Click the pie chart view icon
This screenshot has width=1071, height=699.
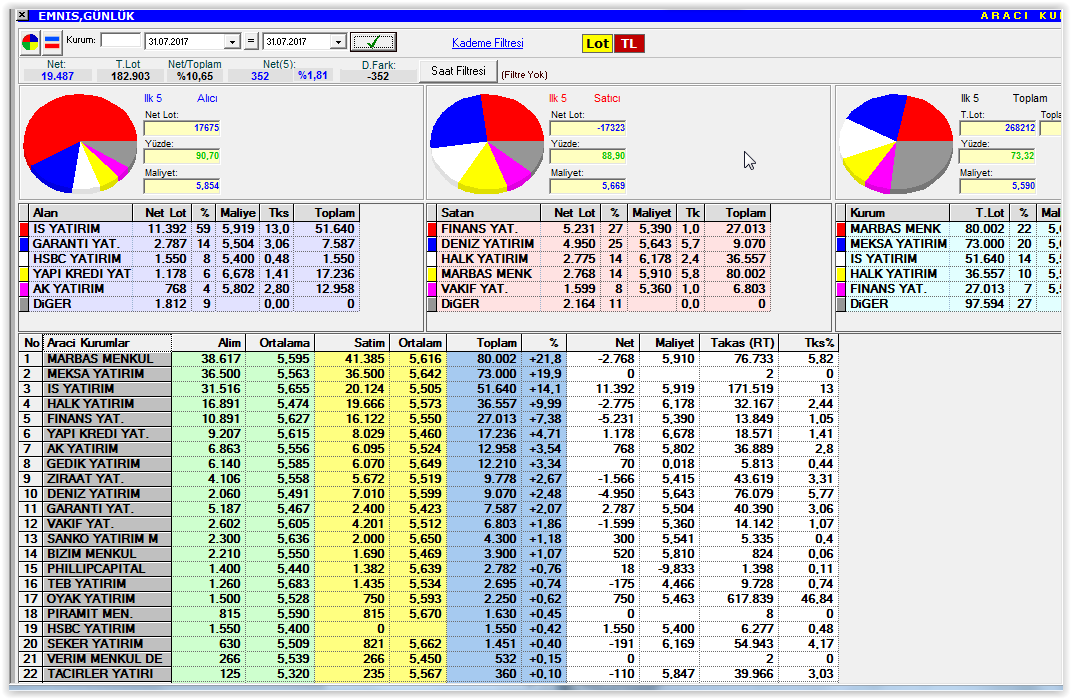31,42
